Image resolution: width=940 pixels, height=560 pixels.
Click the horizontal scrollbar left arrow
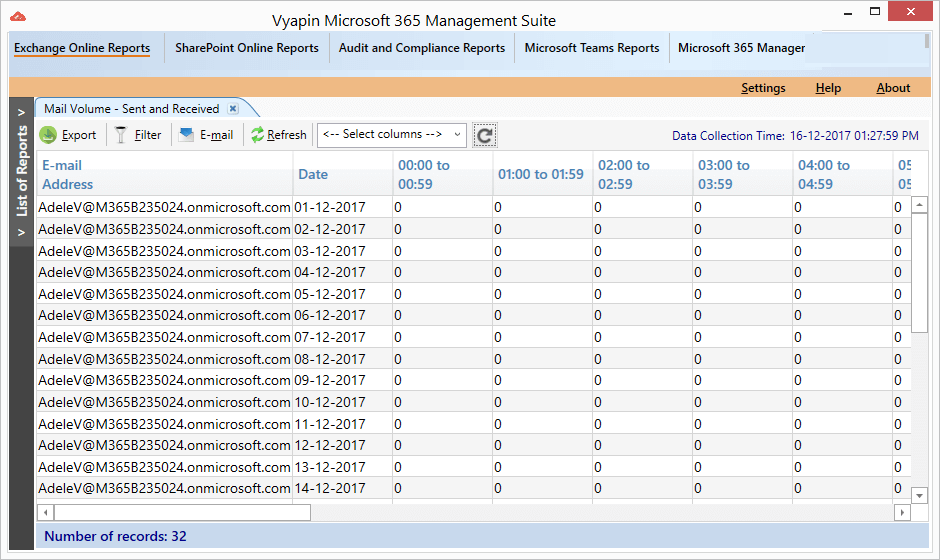46,513
